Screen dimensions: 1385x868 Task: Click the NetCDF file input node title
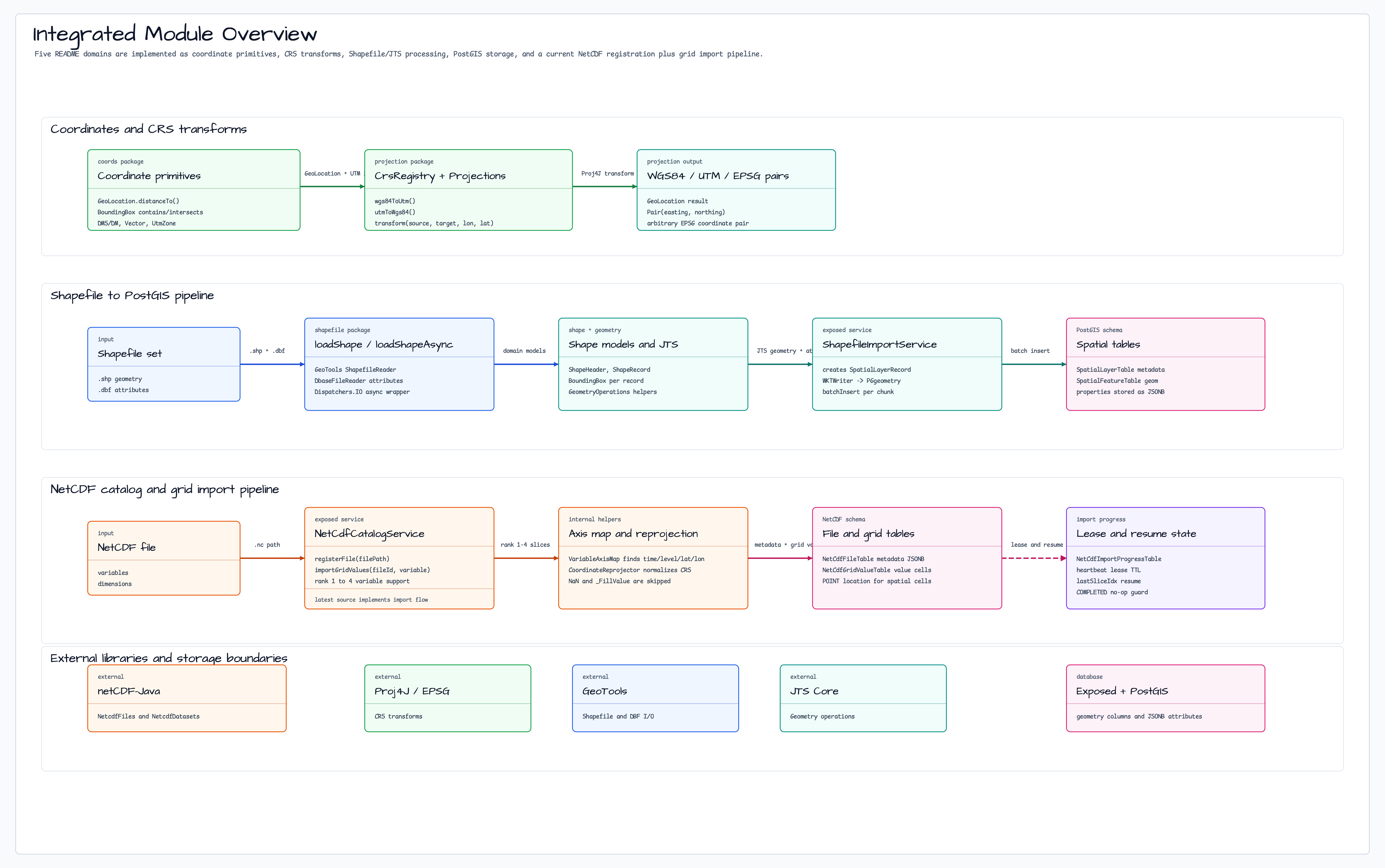click(x=126, y=548)
